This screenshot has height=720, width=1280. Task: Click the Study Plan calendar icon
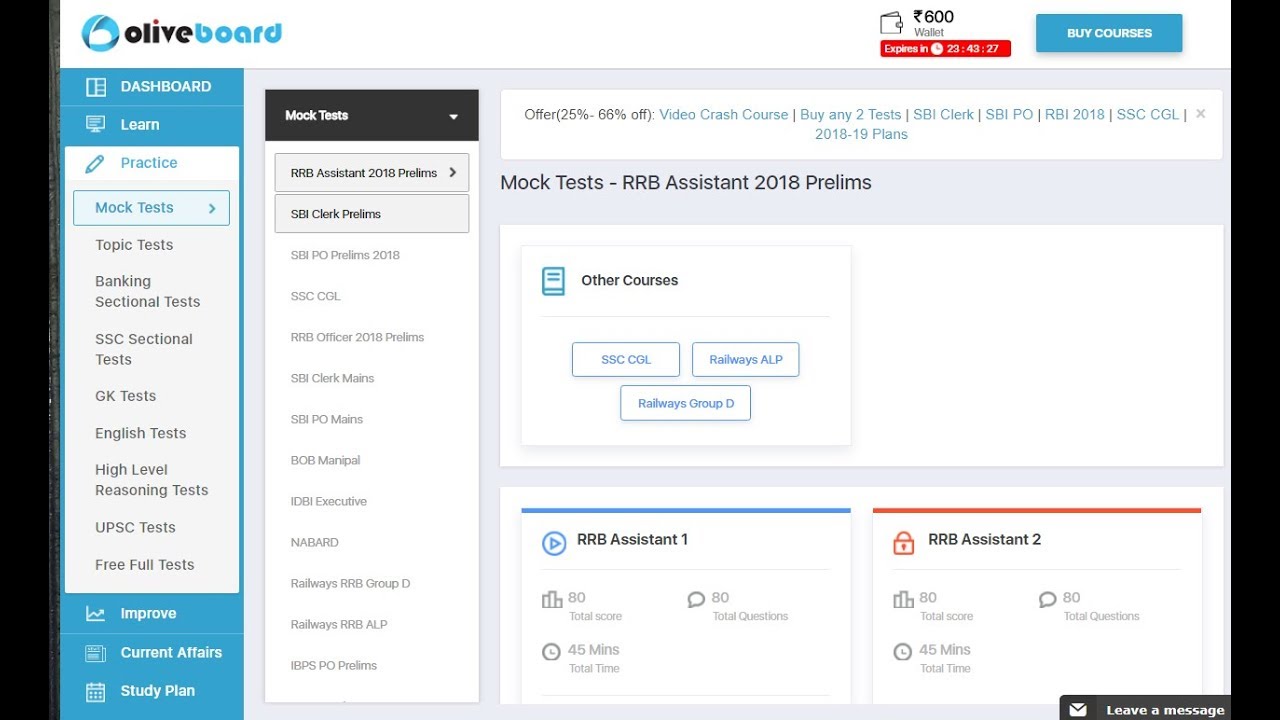pyautogui.click(x=96, y=691)
